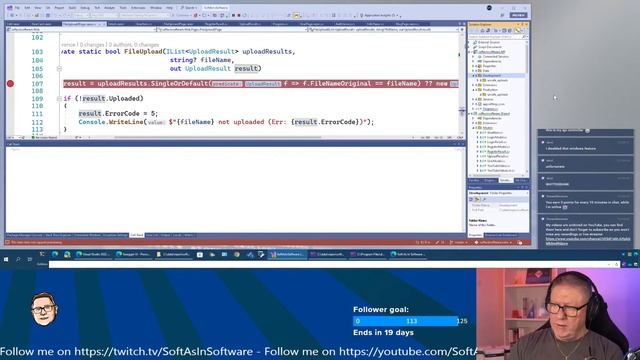Click the Windows Start button

(x=6, y=259)
